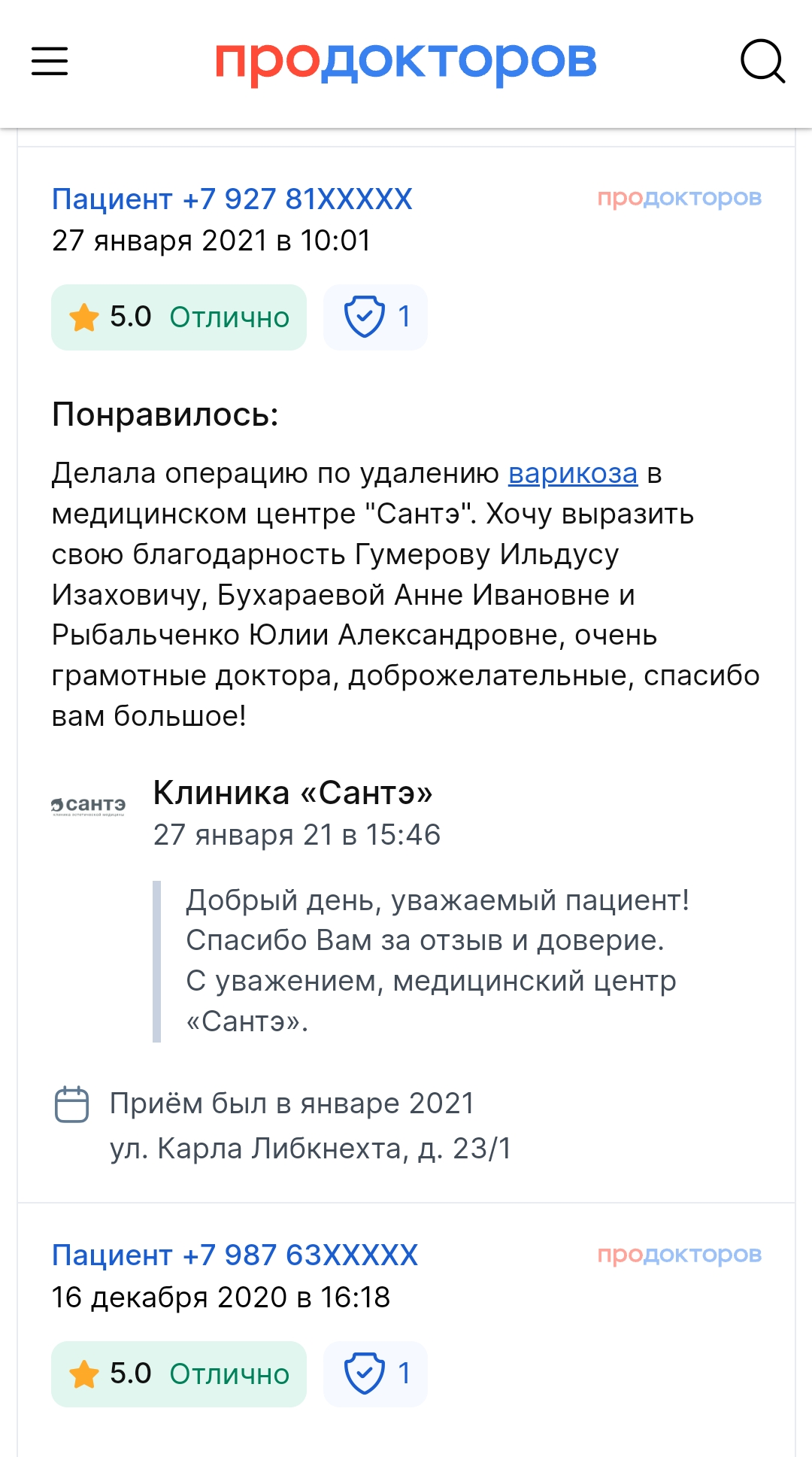Tap the first review's shield verification badge
The height and width of the screenshot is (1457, 812).
[x=375, y=317]
